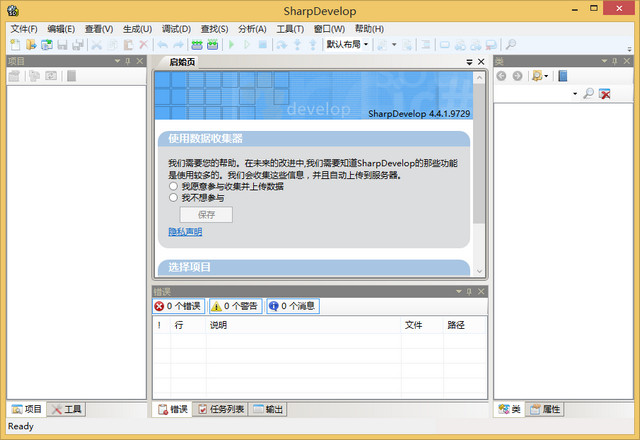Click the Rebuild Solution icon
Viewport: 640px width, 440px height.
213,44
